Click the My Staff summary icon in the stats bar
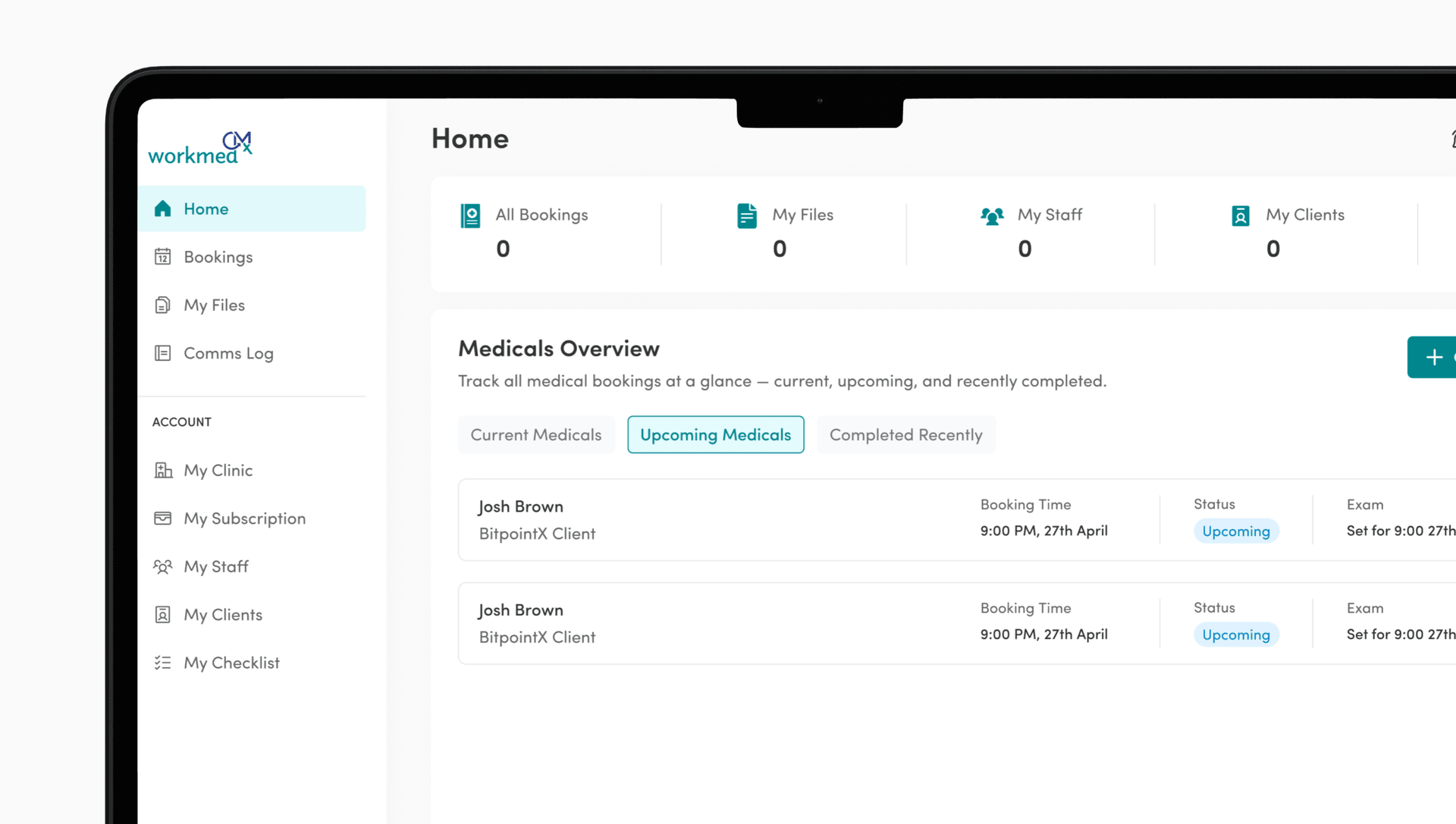This screenshot has width=1456, height=824. coord(992,216)
